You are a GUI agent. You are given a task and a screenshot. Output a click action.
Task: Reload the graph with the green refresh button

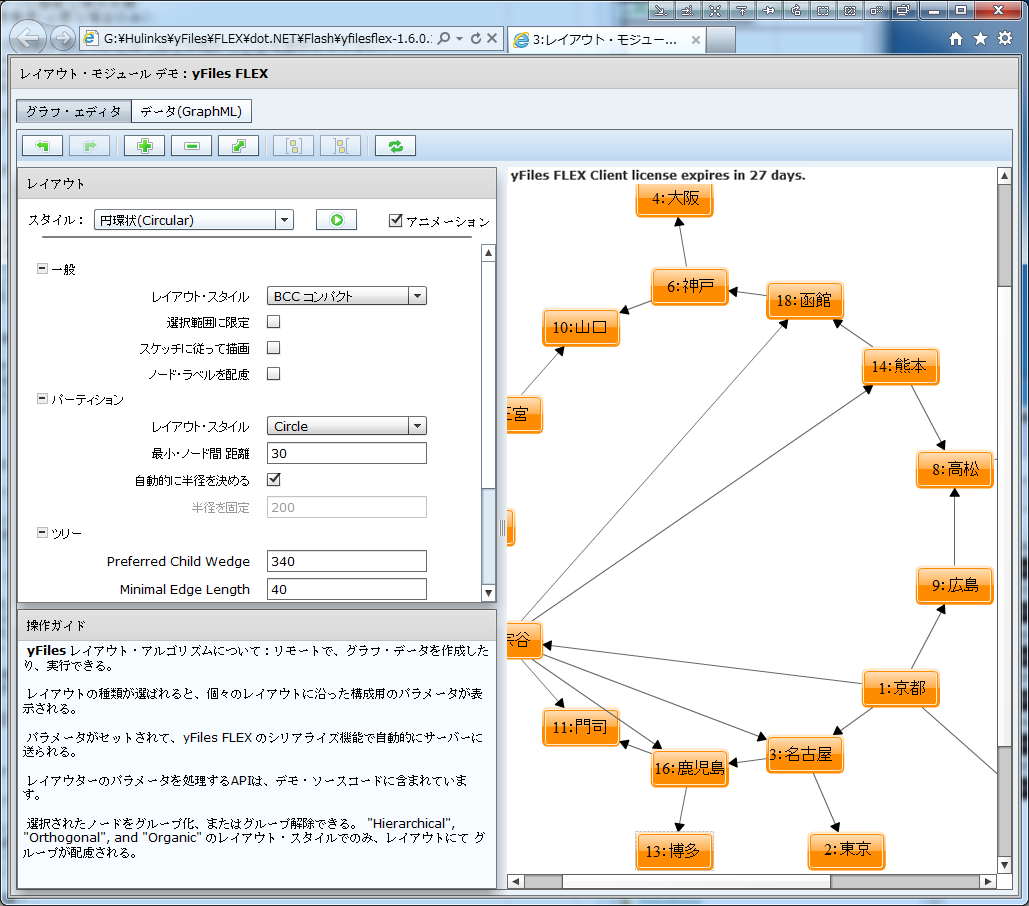click(395, 146)
